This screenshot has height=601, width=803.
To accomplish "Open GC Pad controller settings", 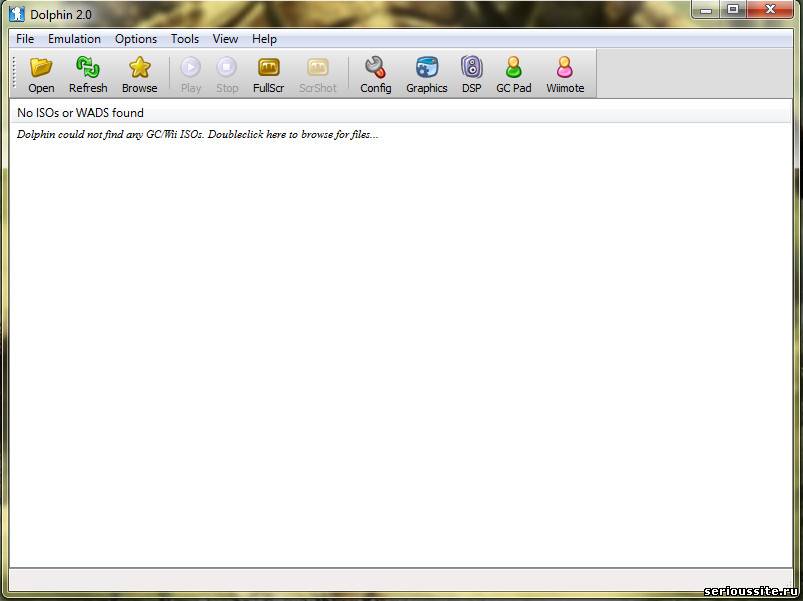I will [x=514, y=75].
